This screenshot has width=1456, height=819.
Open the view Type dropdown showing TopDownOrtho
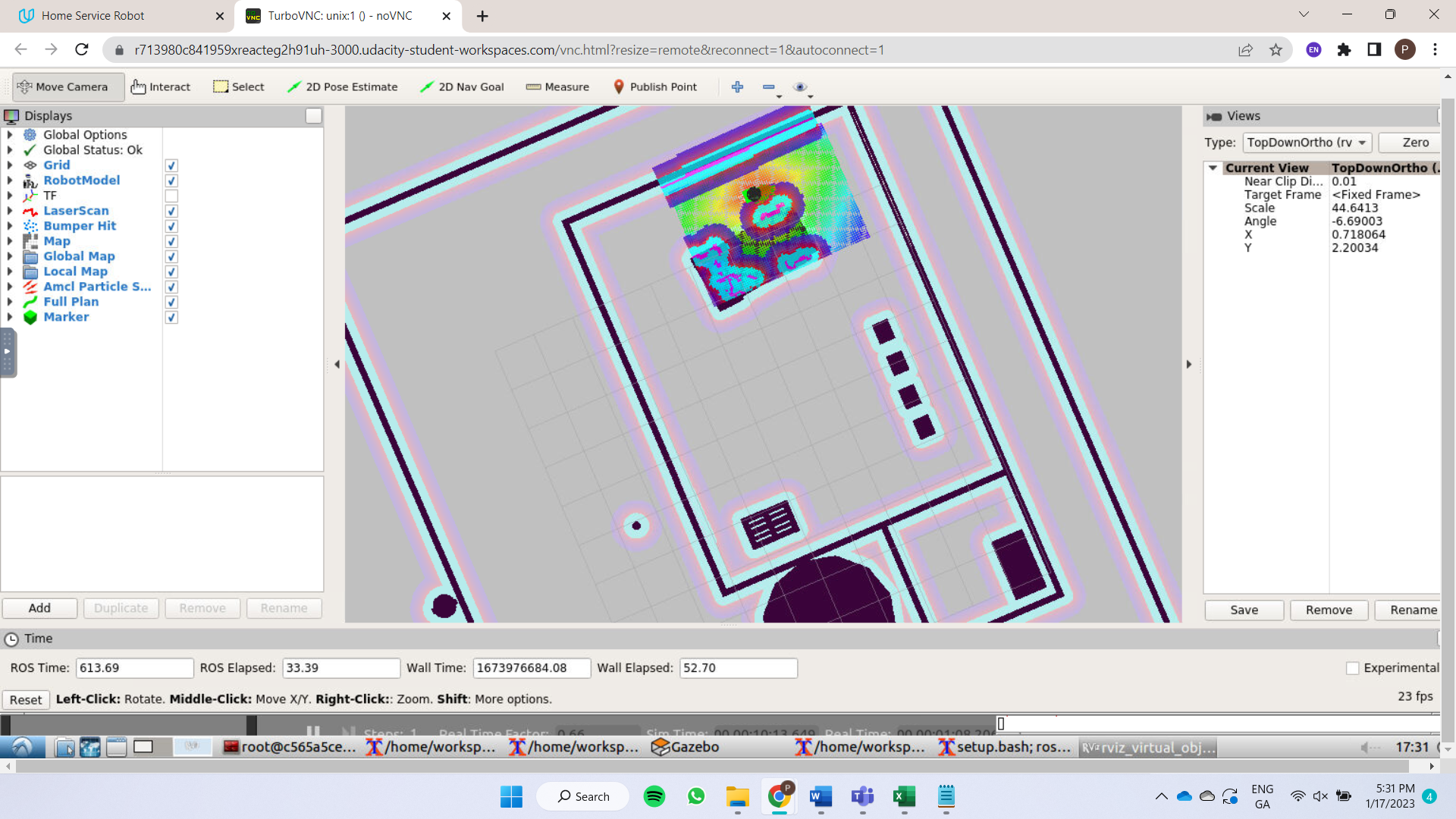click(x=1306, y=143)
